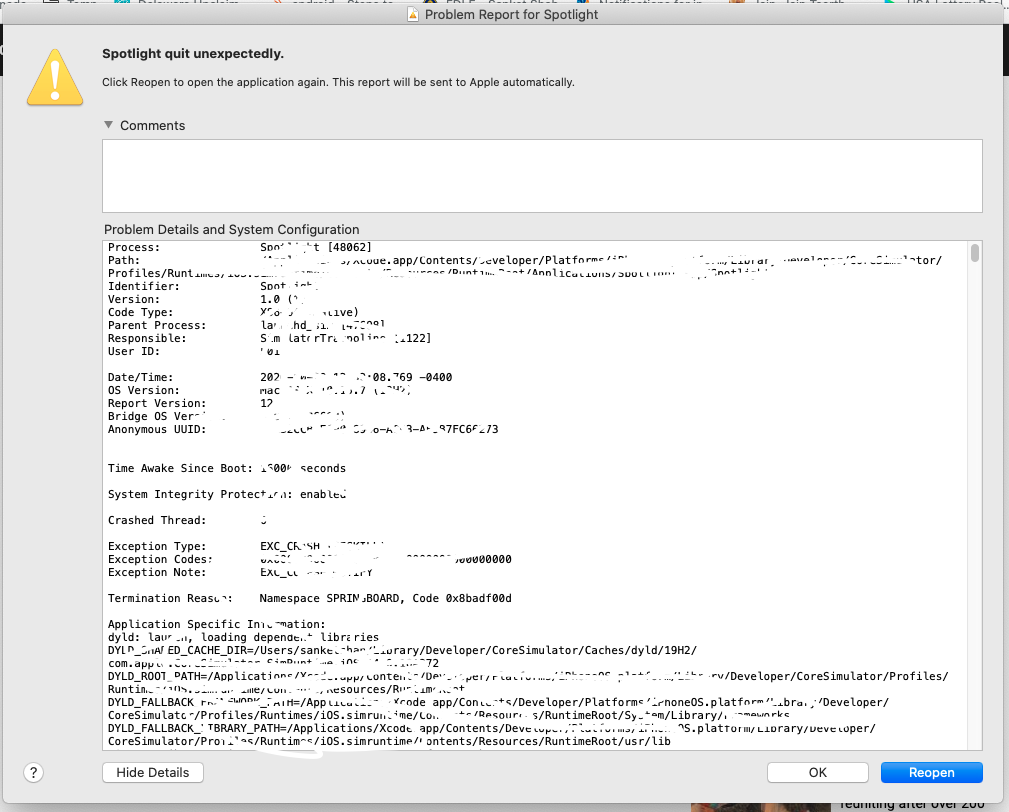Click 'Problem Report for Spotlight' window title
Image resolution: width=1009 pixels, height=812 pixels.
pyautogui.click(x=511, y=14)
